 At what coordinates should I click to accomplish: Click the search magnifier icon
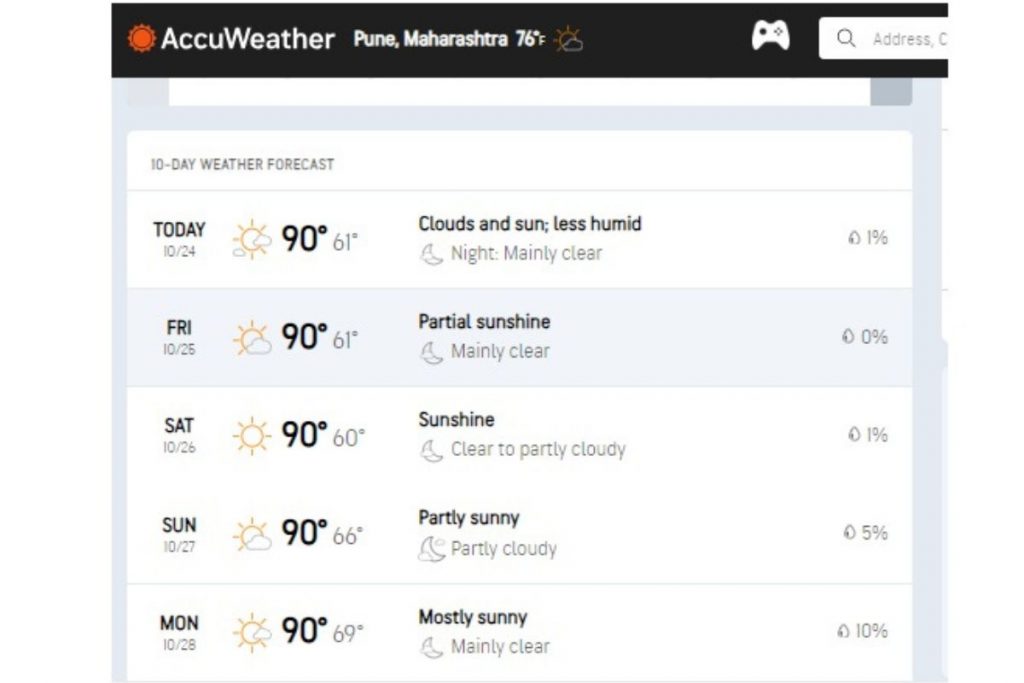(x=846, y=39)
